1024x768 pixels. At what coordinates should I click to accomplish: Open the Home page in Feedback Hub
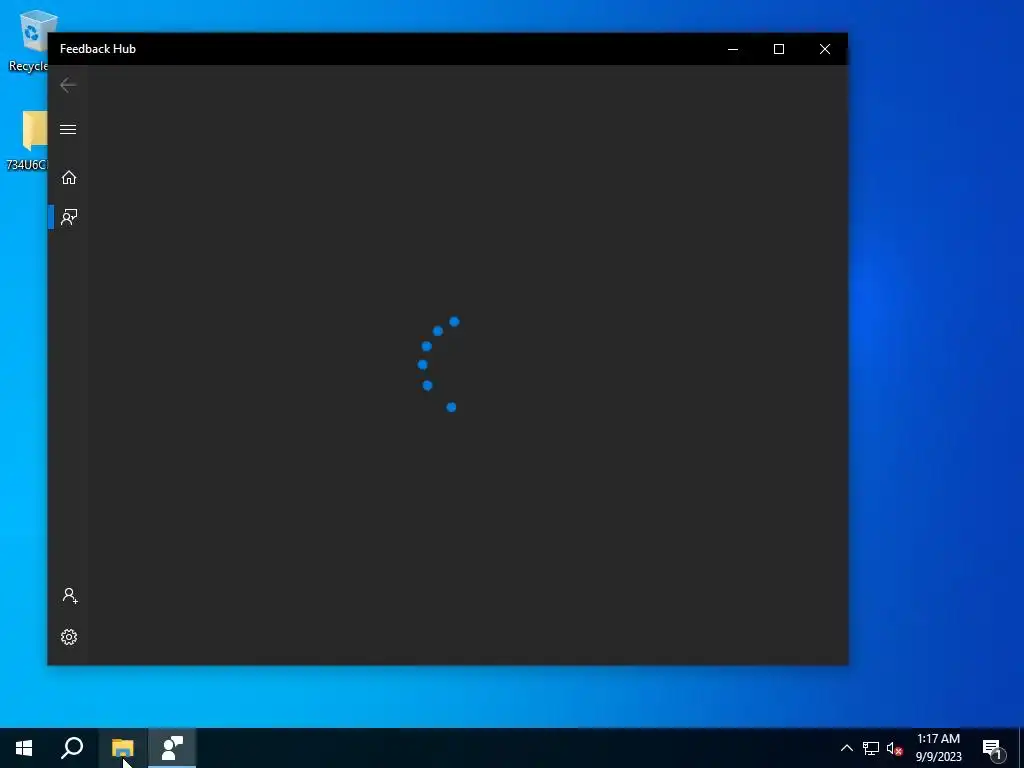coord(69,178)
